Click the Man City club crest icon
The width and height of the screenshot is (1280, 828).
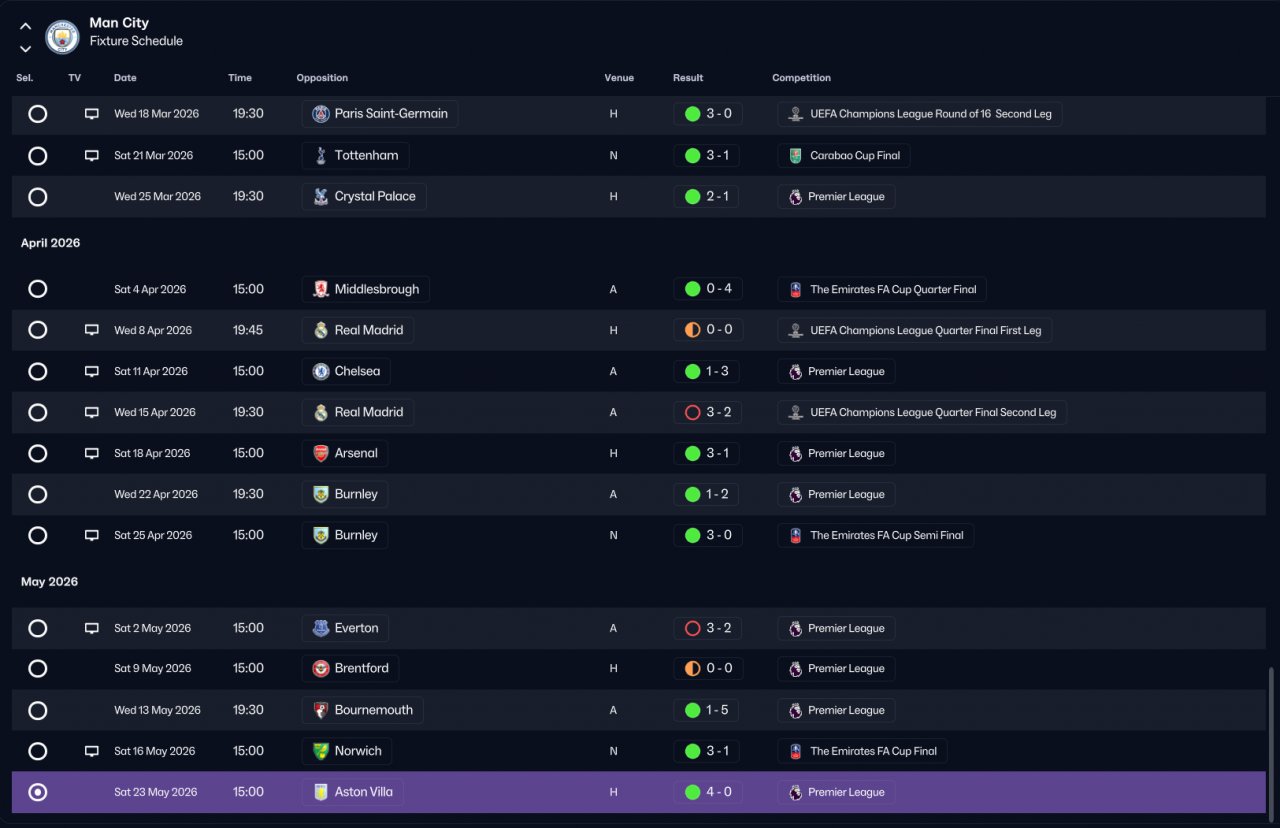[62, 37]
